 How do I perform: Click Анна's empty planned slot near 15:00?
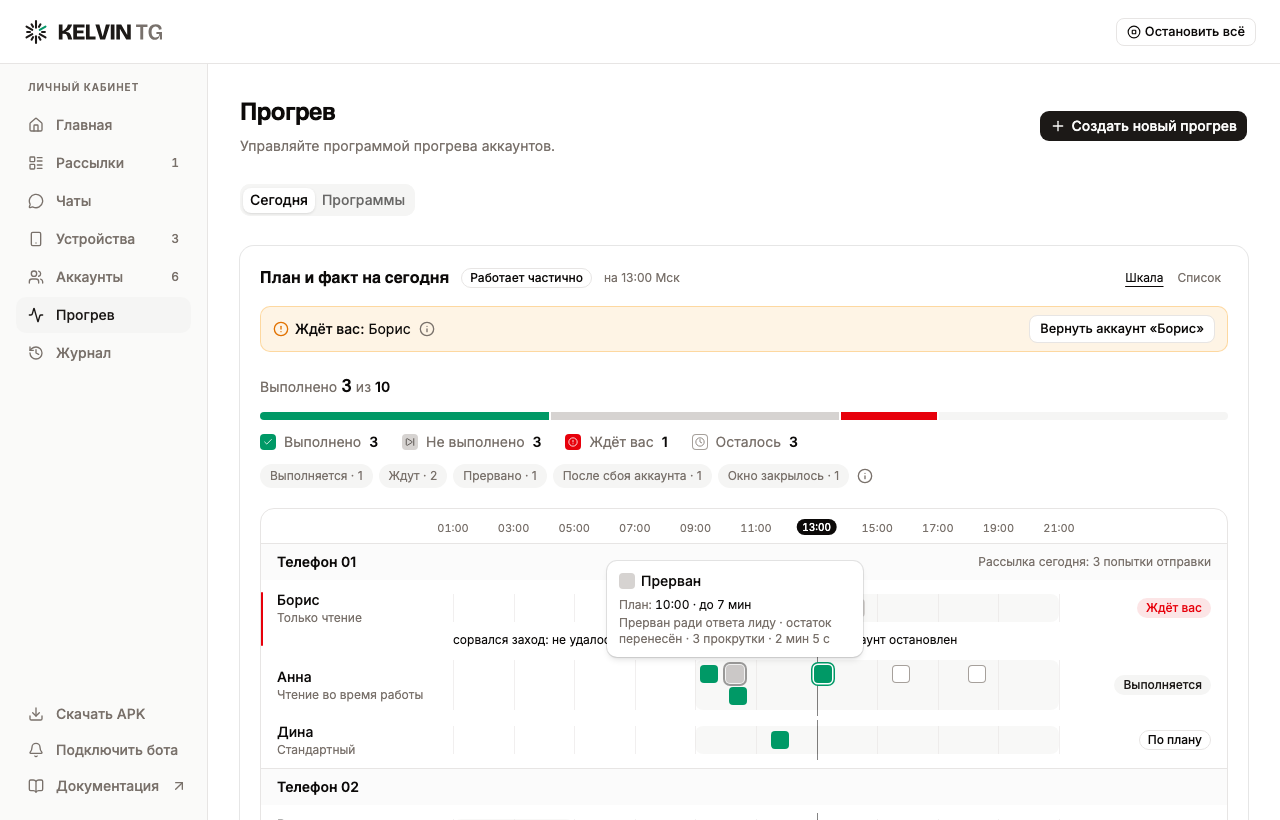coord(901,674)
